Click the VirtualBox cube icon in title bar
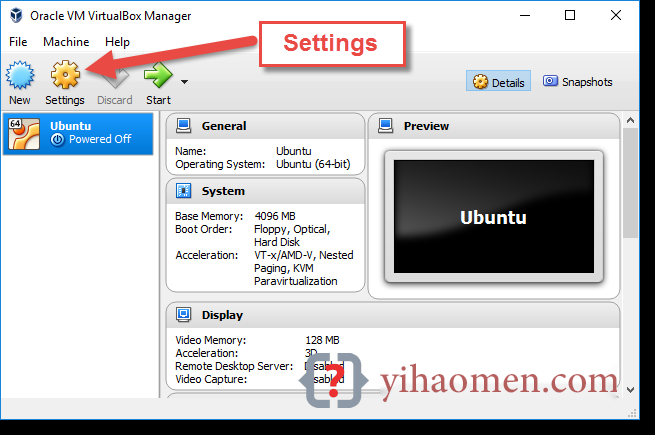This screenshot has width=655, height=435. 16,15
